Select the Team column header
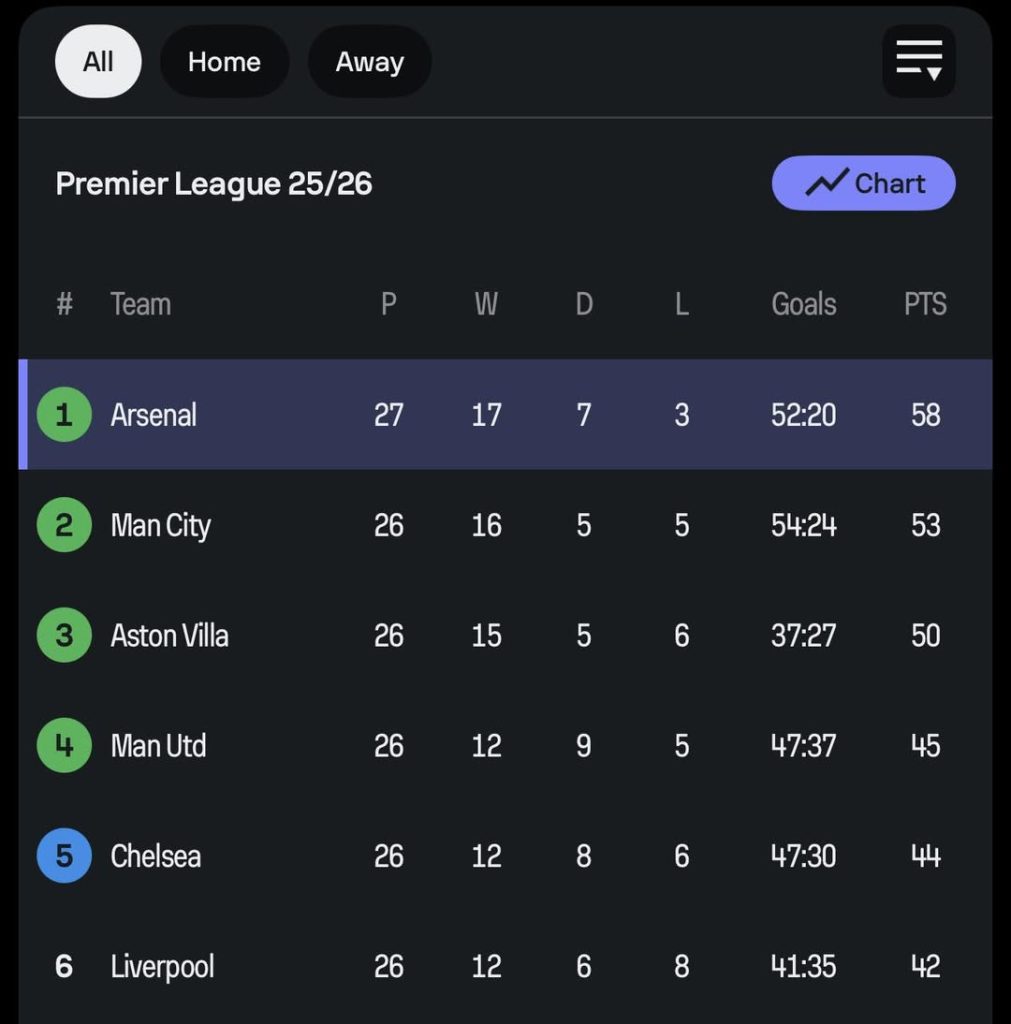The height and width of the screenshot is (1024, 1011). click(x=140, y=304)
